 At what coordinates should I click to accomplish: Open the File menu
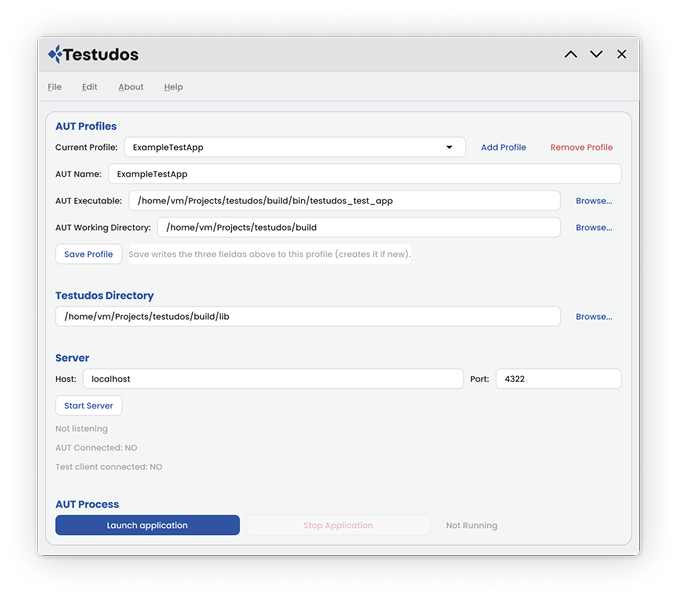pyautogui.click(x=54, y=87)
